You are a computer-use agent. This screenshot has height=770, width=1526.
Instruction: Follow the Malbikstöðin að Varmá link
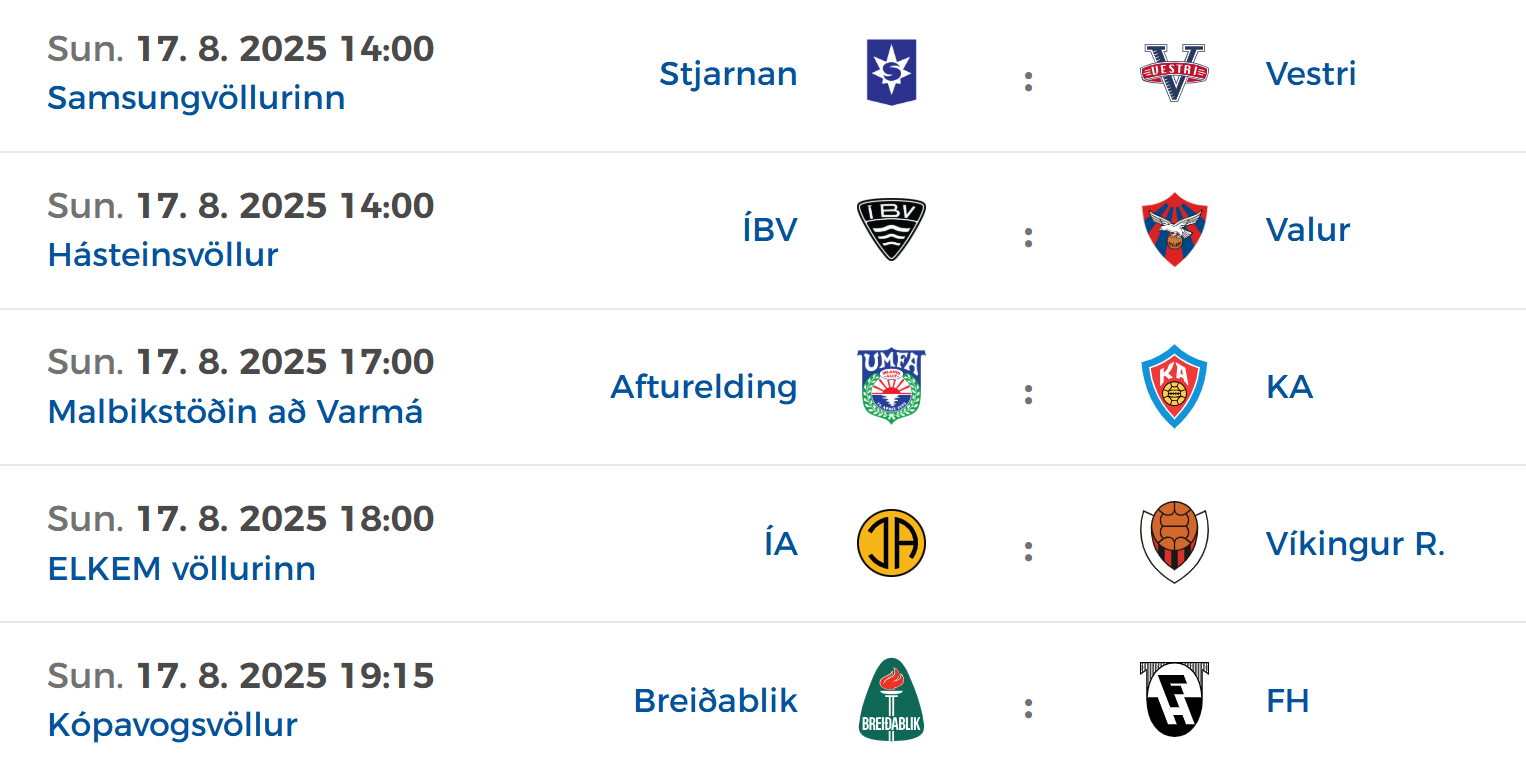point(235,411)
